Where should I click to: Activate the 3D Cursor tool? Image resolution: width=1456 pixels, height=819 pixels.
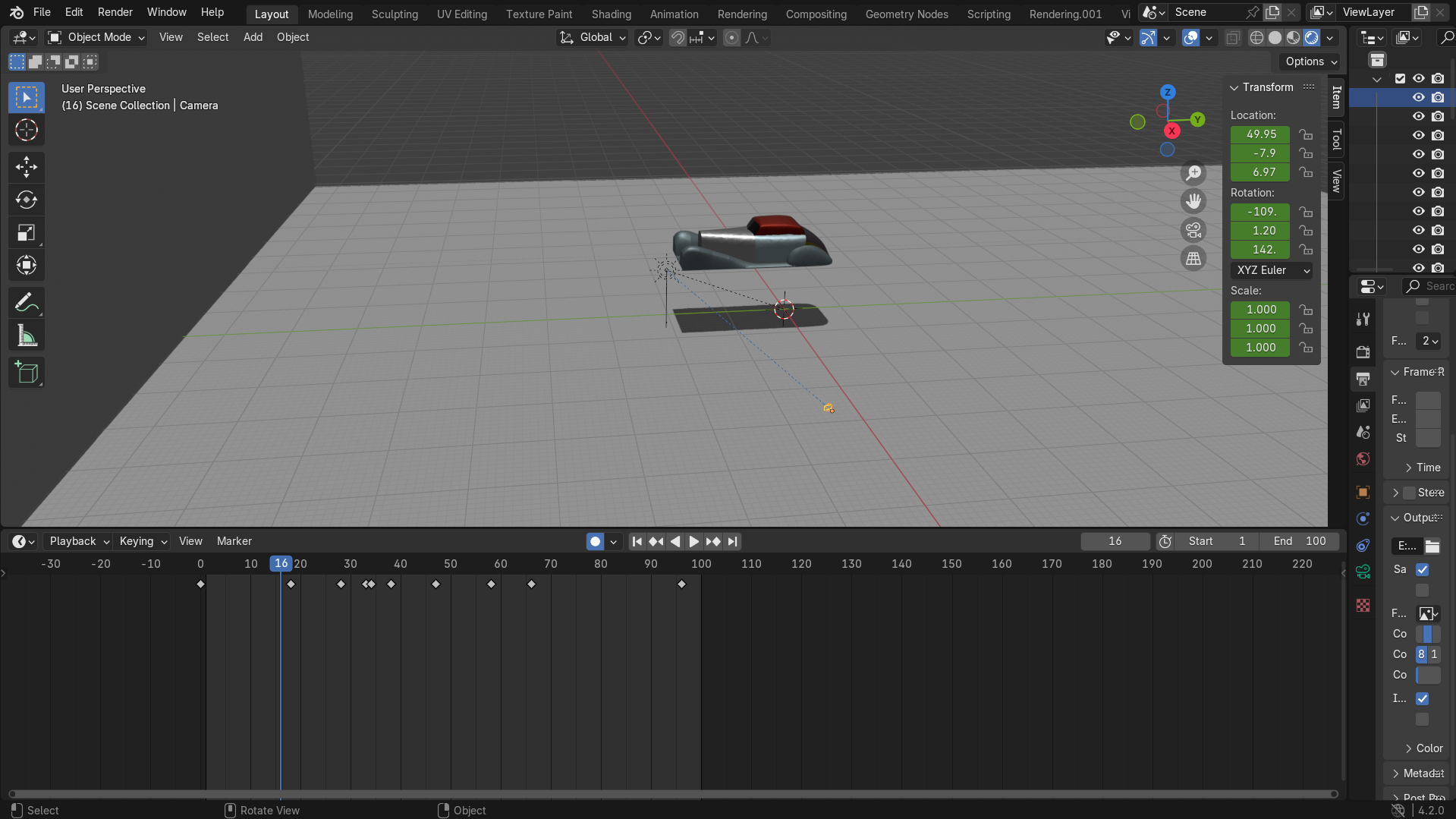[27, 130]
